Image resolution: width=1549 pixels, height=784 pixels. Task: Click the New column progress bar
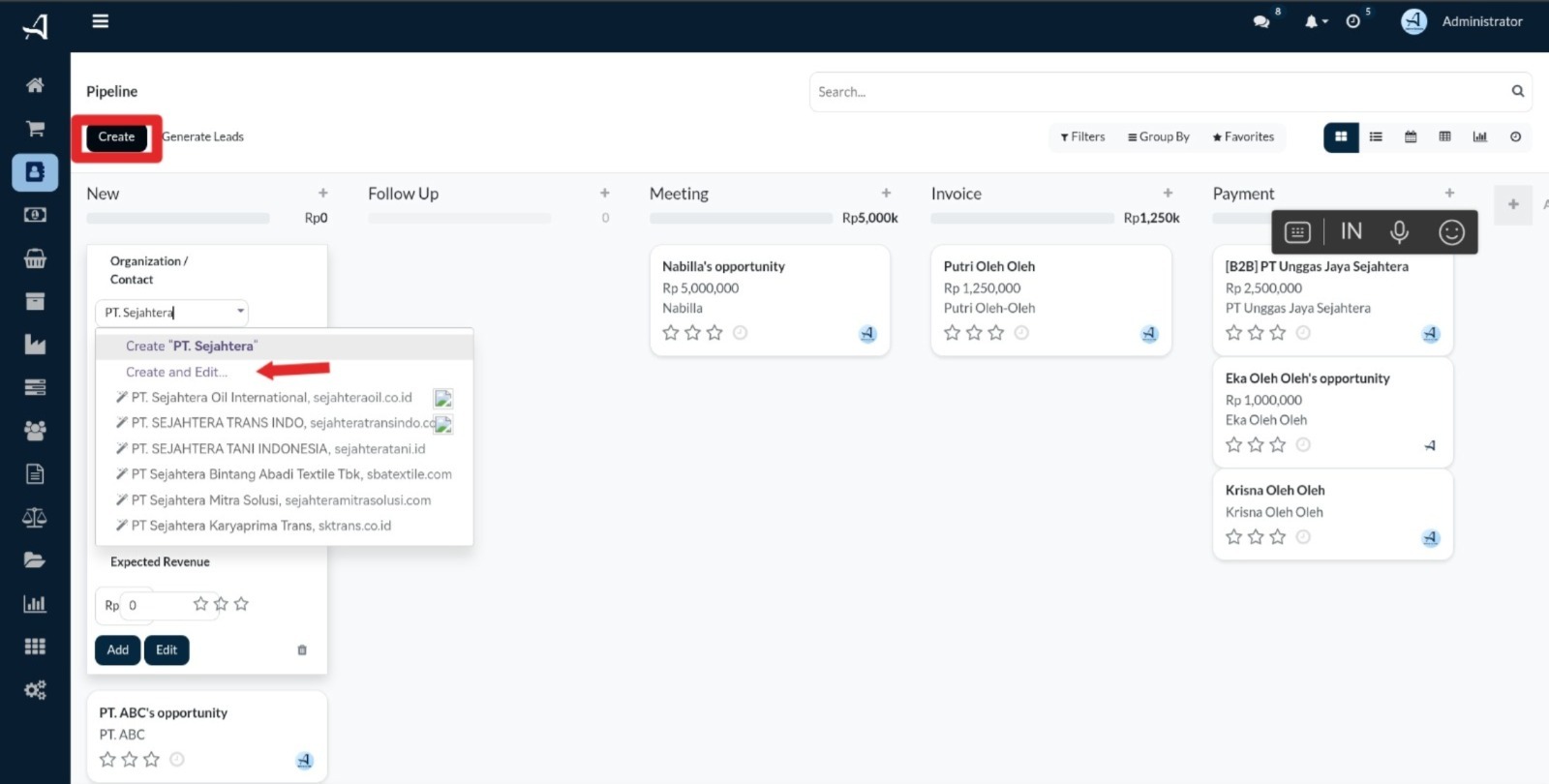[x=178, y=219]
